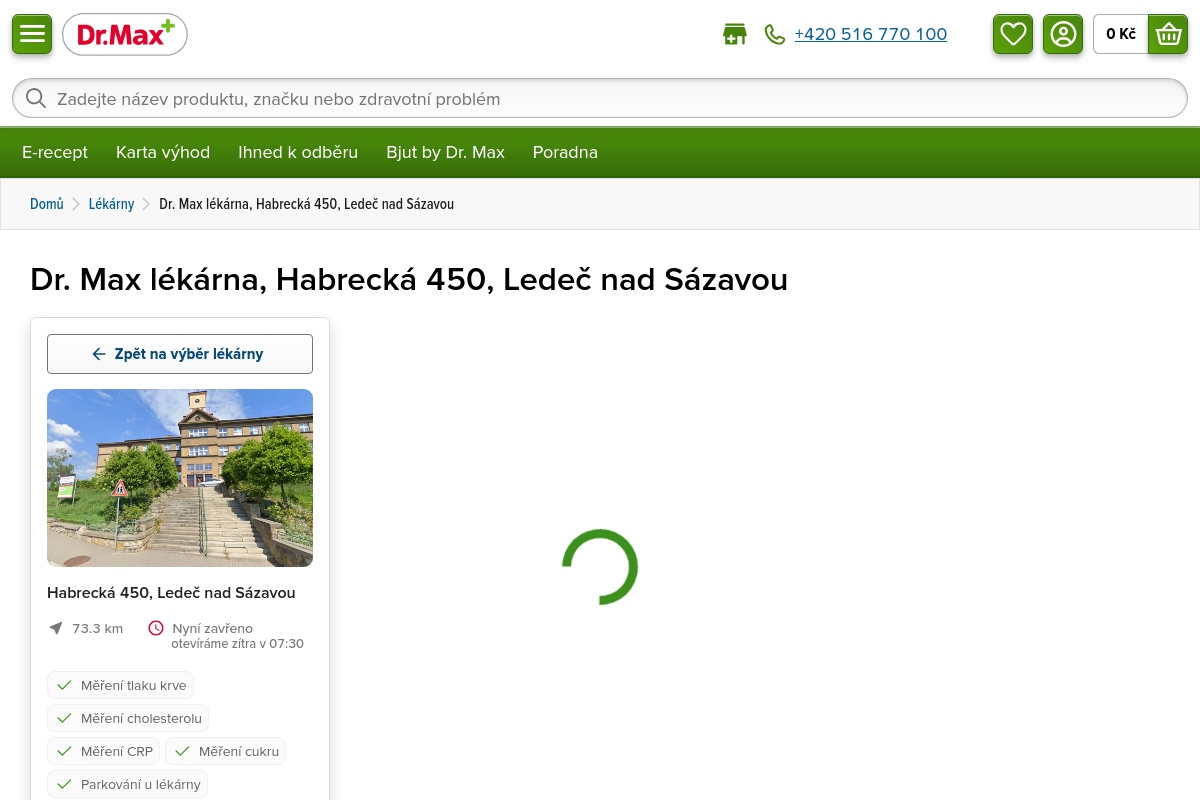Open the pharmacy building photo
The height and width of the screenshot is (800, 1200).
coord(180,478)
